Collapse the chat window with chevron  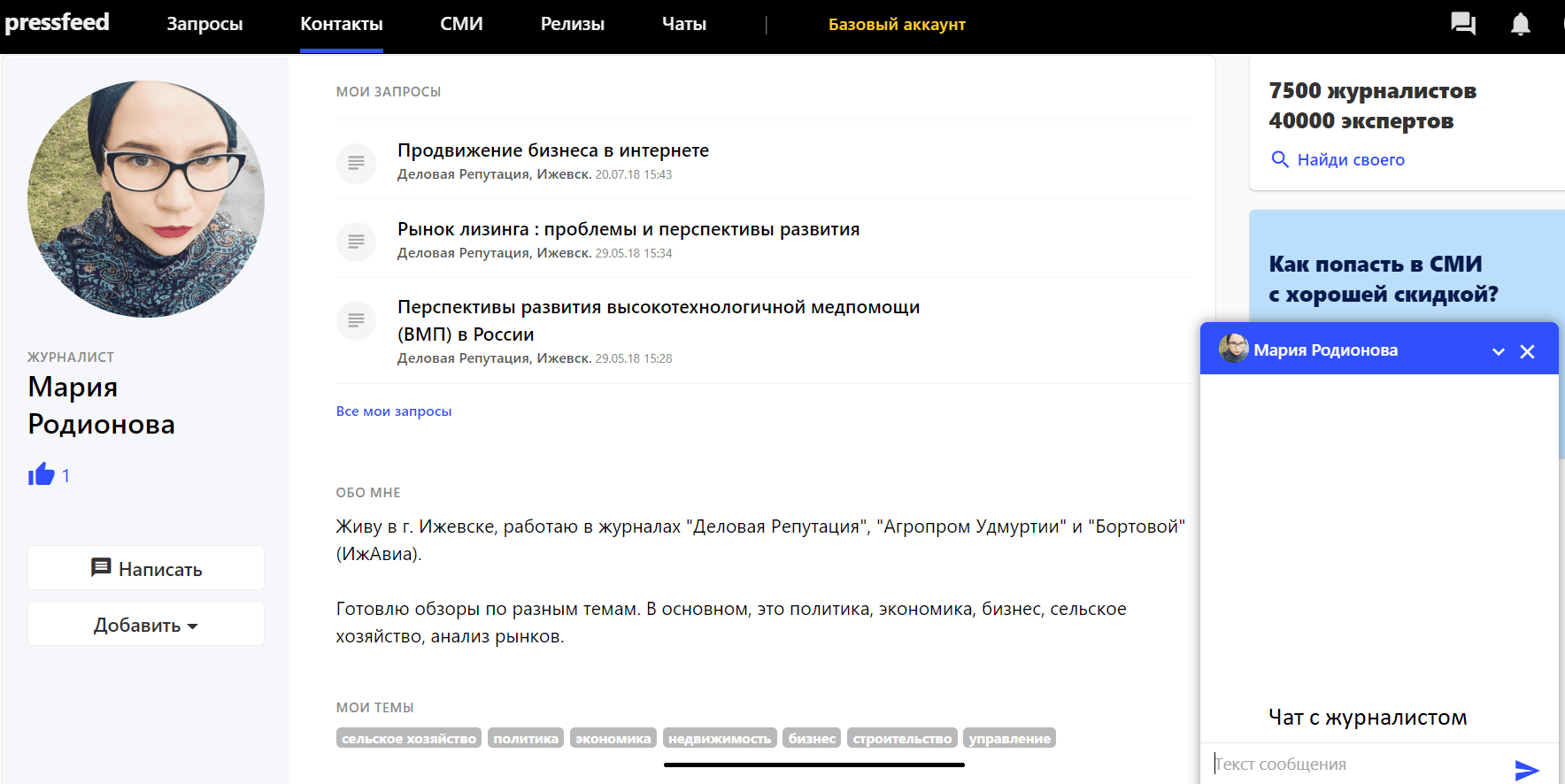pos(1498,351)
